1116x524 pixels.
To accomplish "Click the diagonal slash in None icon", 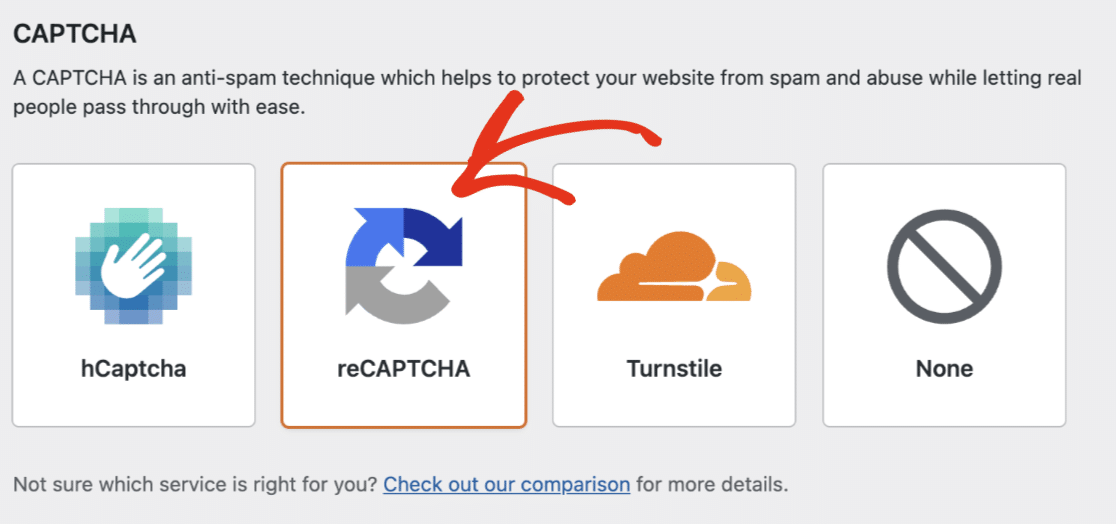I will pos(944,266).
